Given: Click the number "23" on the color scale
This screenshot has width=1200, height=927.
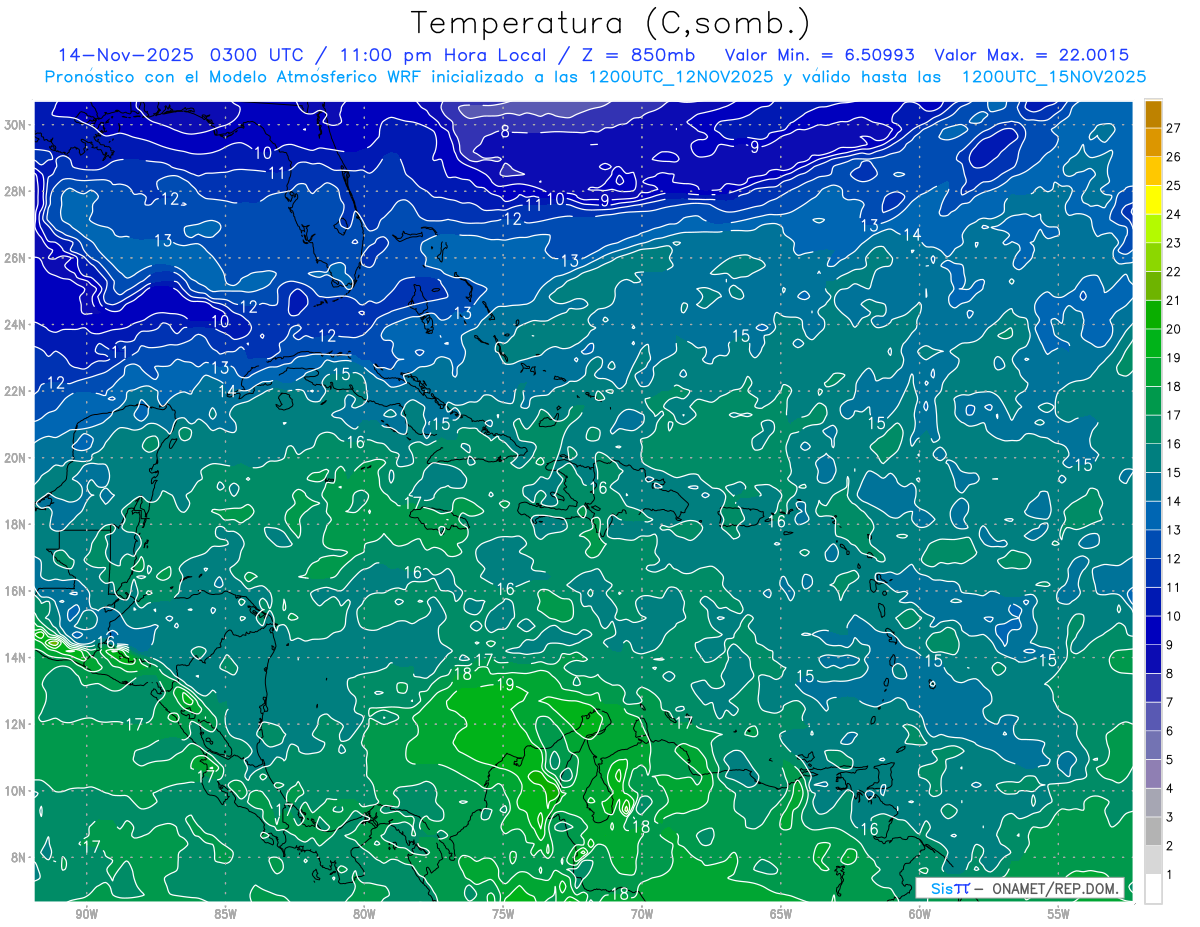Looking at the screenshot, I should coord(1173,243).
